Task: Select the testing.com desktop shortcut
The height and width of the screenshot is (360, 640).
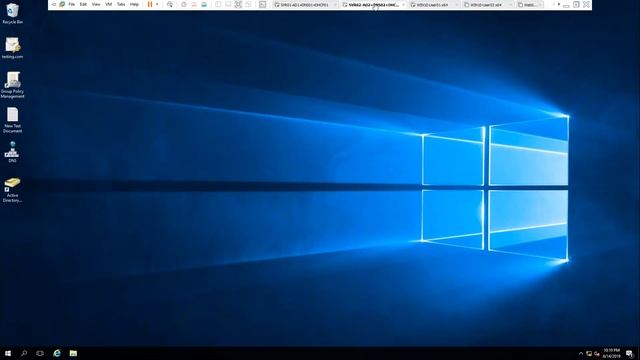Action: pyautogui.click(x=12, y=48)
